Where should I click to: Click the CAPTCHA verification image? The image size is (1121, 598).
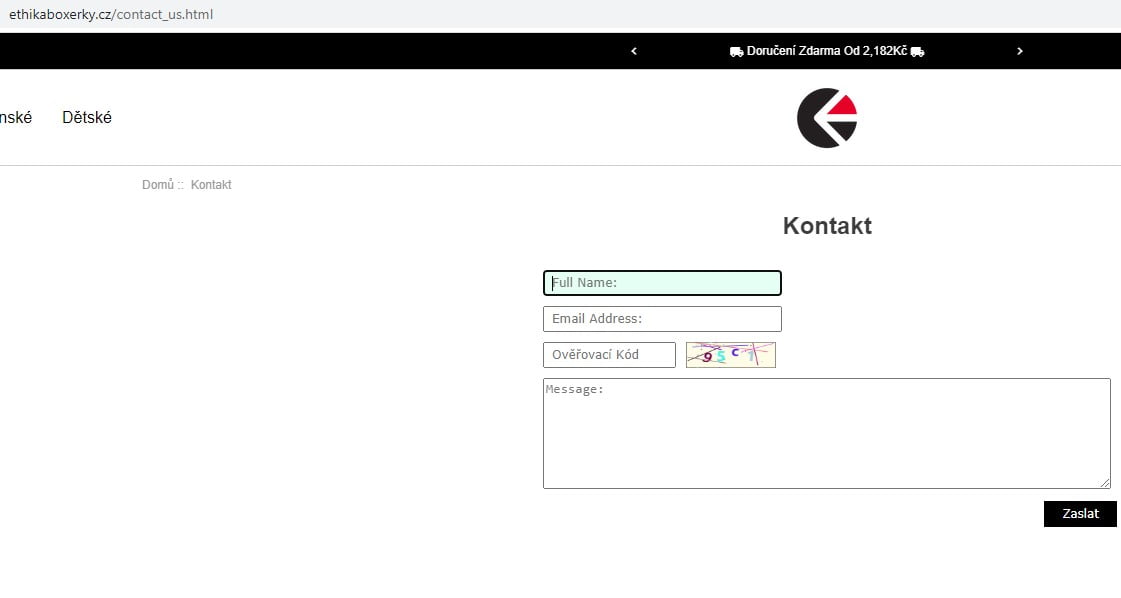[x=730, y=355]
